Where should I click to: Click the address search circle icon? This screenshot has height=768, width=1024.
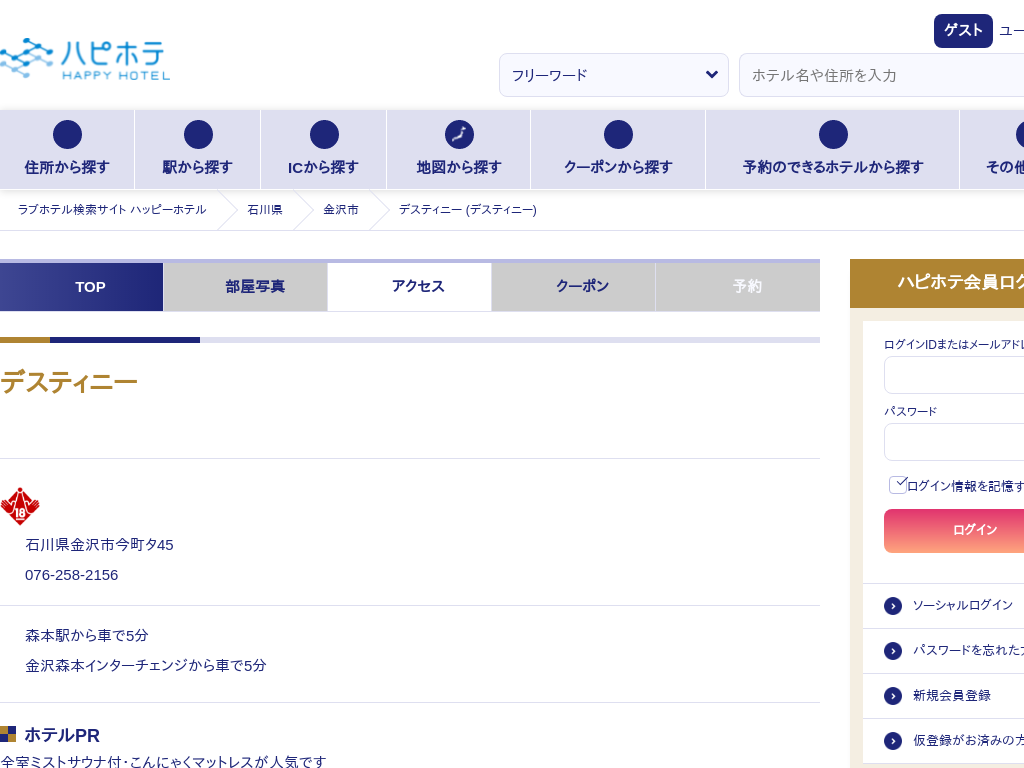click(x=67, y=135)
